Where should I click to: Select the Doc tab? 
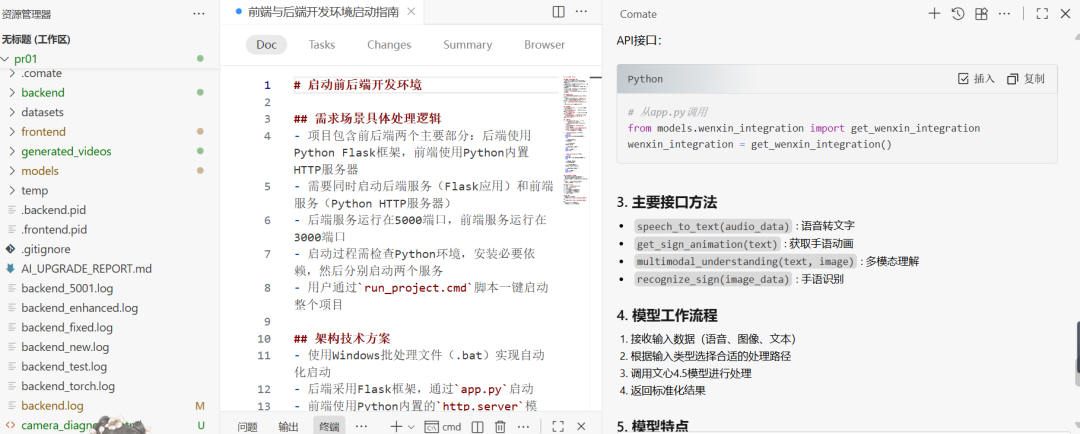(x=267, y=45)
